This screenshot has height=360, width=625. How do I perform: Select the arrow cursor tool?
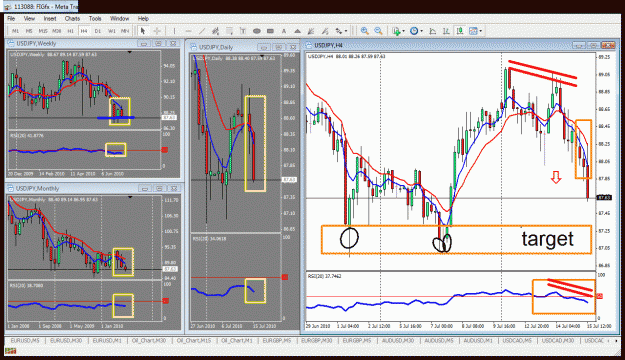[x=143, y=31]
